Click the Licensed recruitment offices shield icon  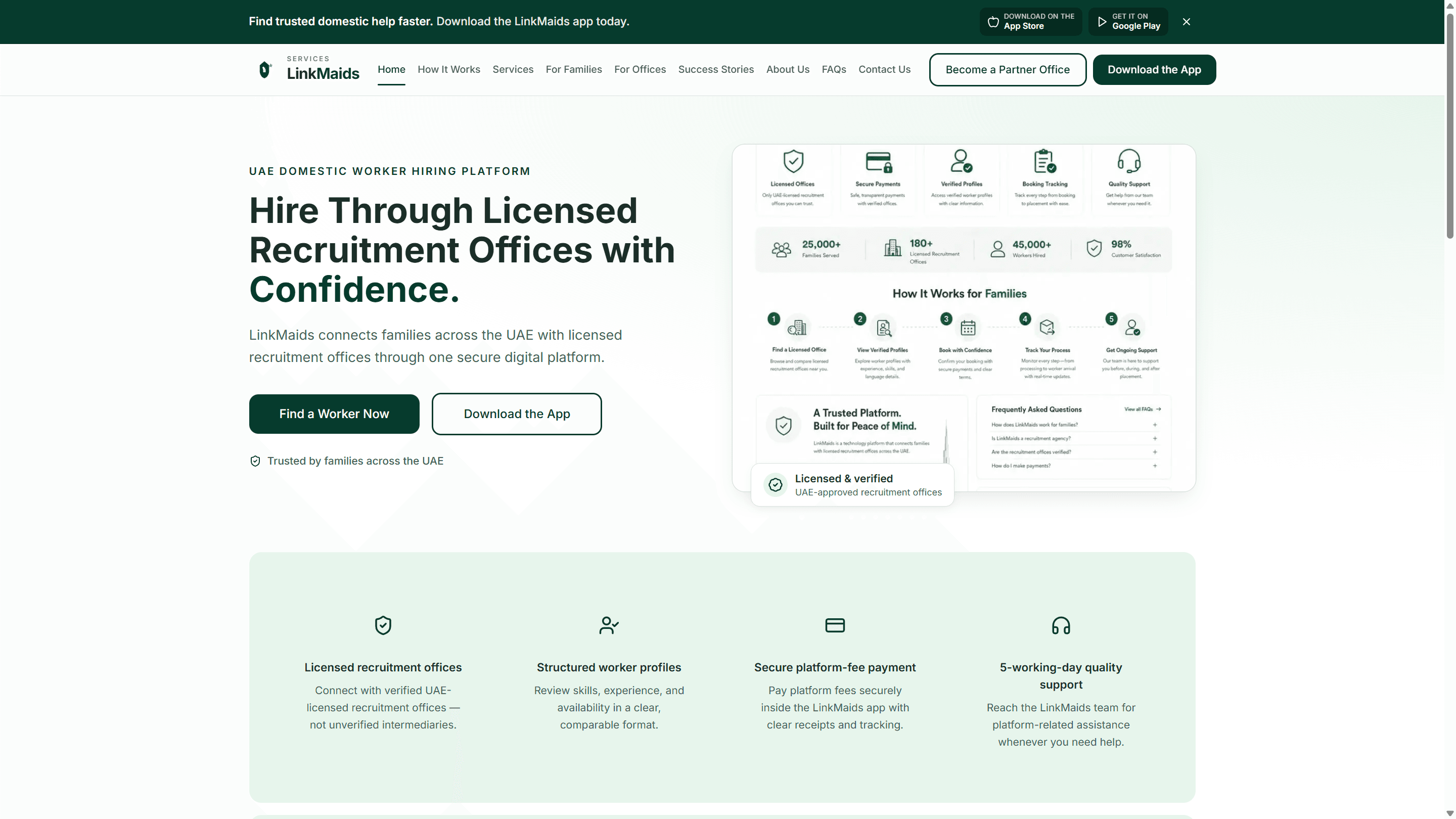pos(383,625)
